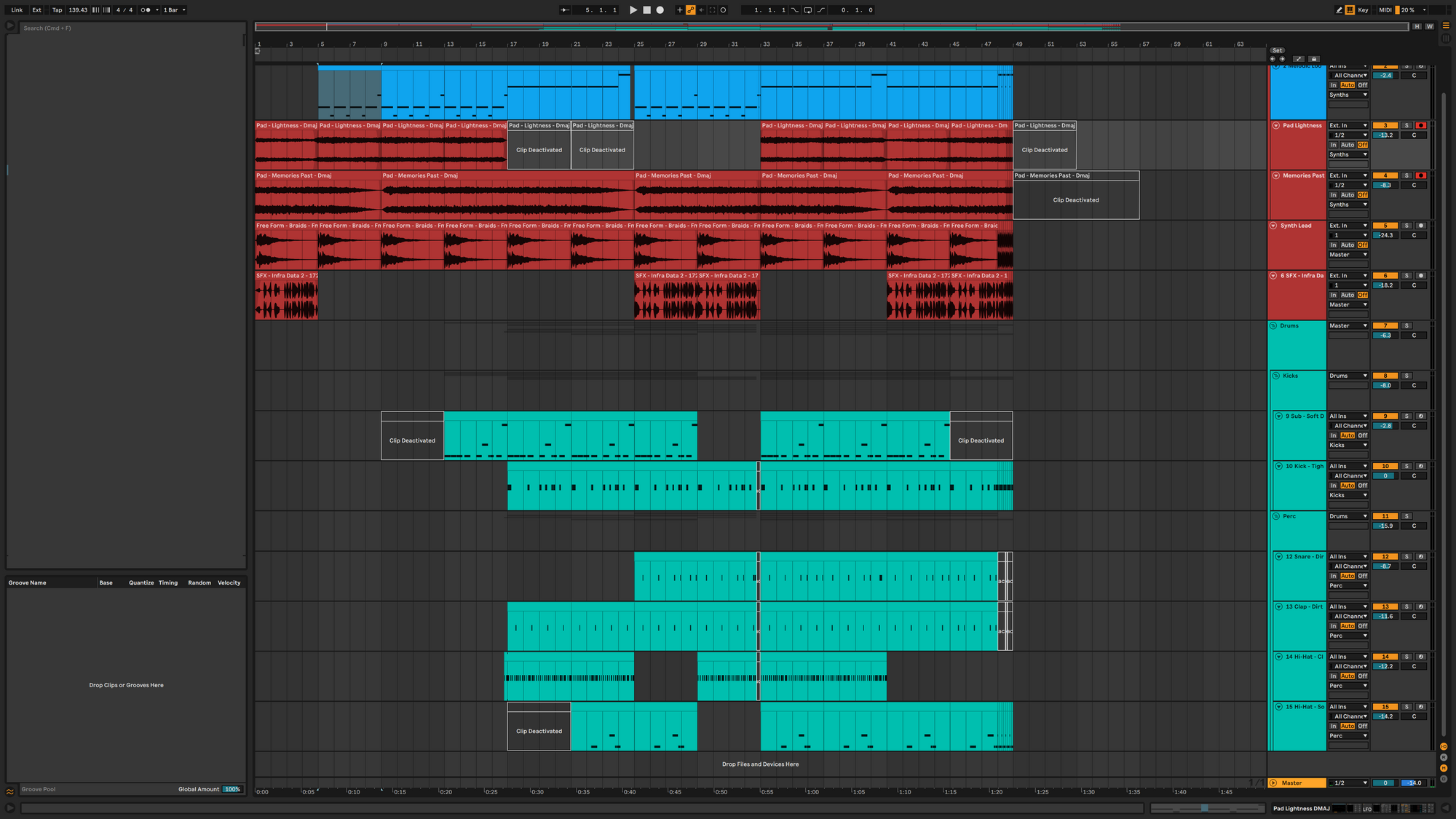Image resolution: width=1456 pixels, height=819 pixels.
Task: Disarm recording on Memories Past track
Action: coord(1420,175)
